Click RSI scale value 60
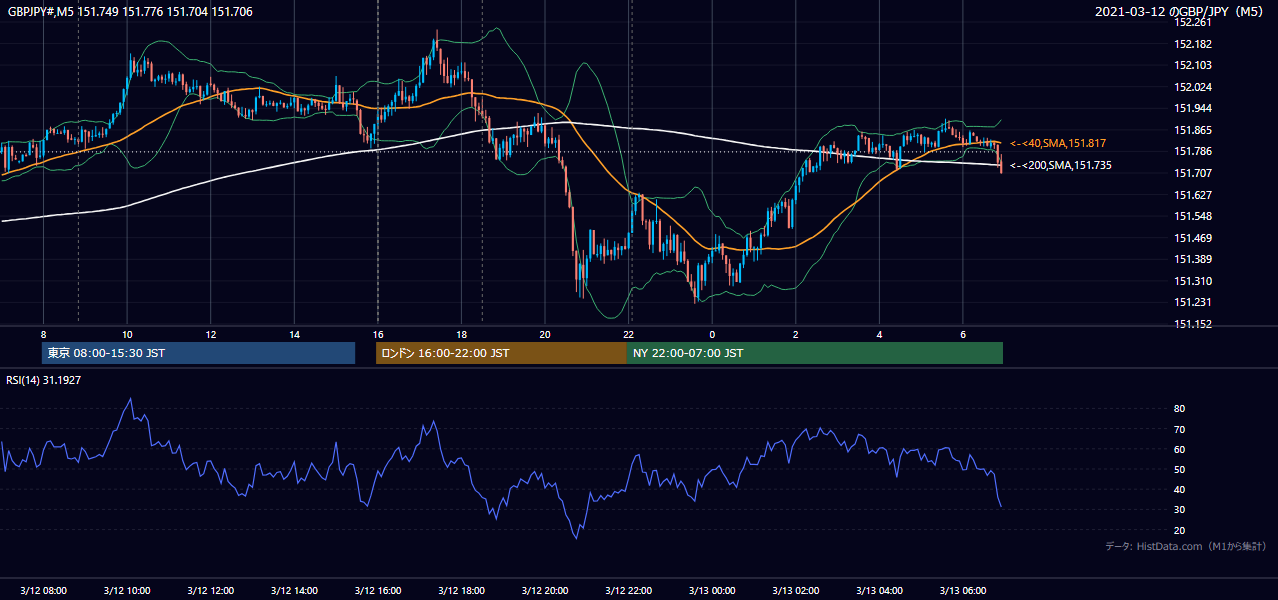Viewport: 1278px width, 600px height. pos(1179,449)
